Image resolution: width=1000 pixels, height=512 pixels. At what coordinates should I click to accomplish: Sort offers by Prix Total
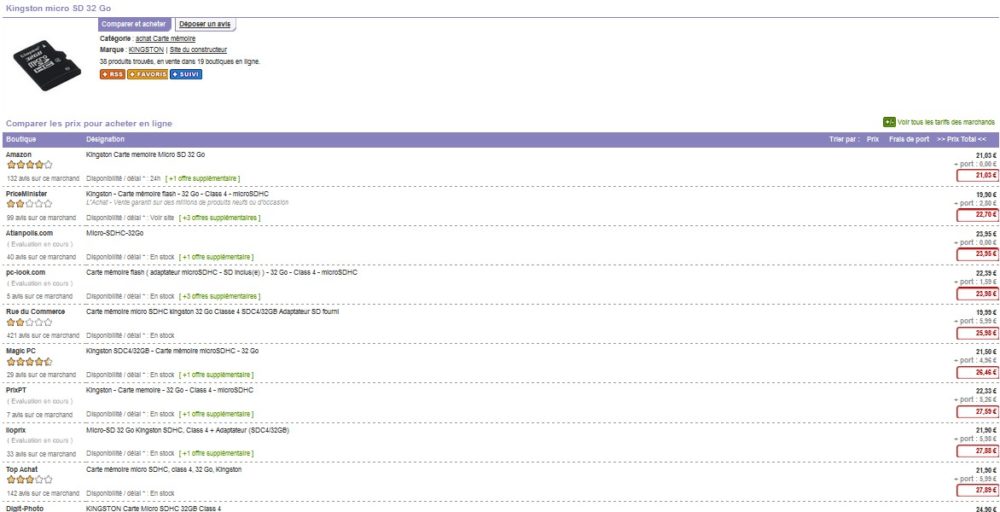[962, 140]
